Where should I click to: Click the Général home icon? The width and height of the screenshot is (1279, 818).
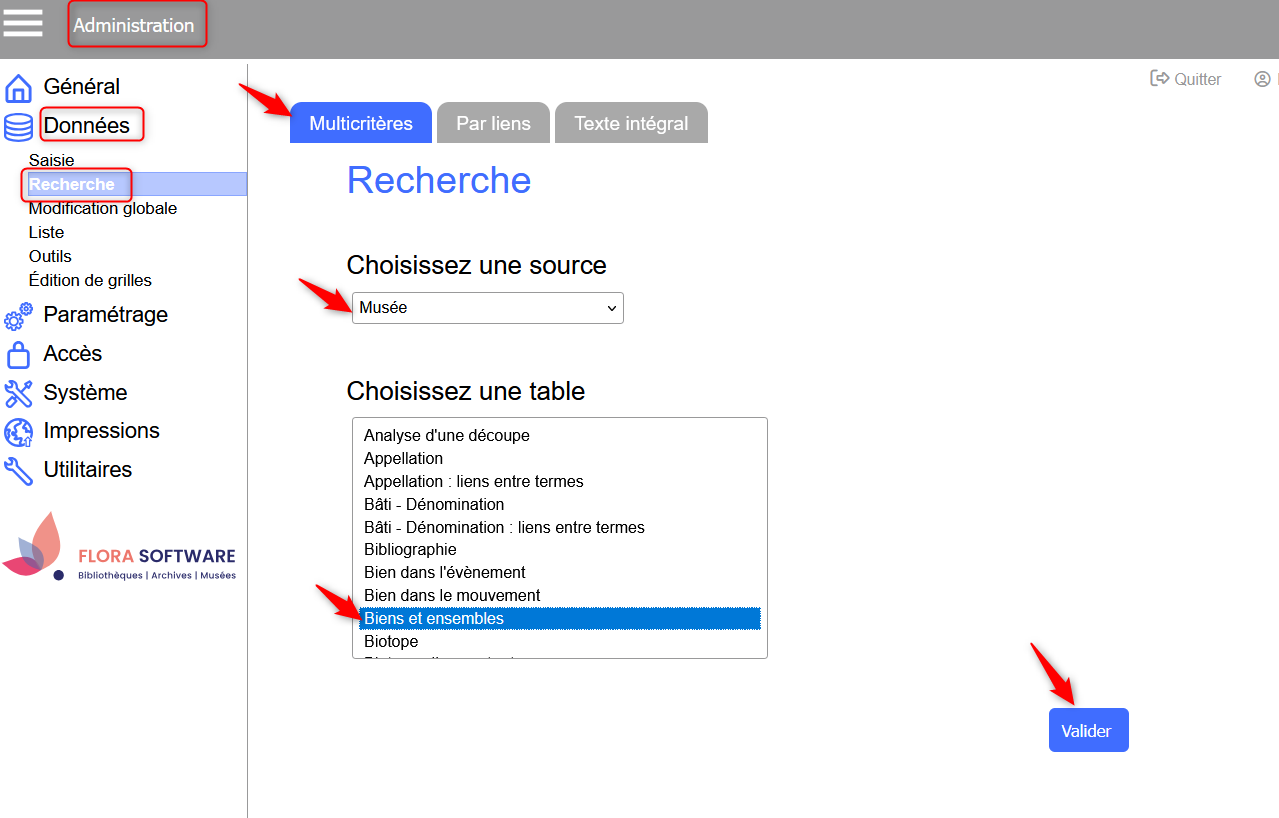point(18,88)
